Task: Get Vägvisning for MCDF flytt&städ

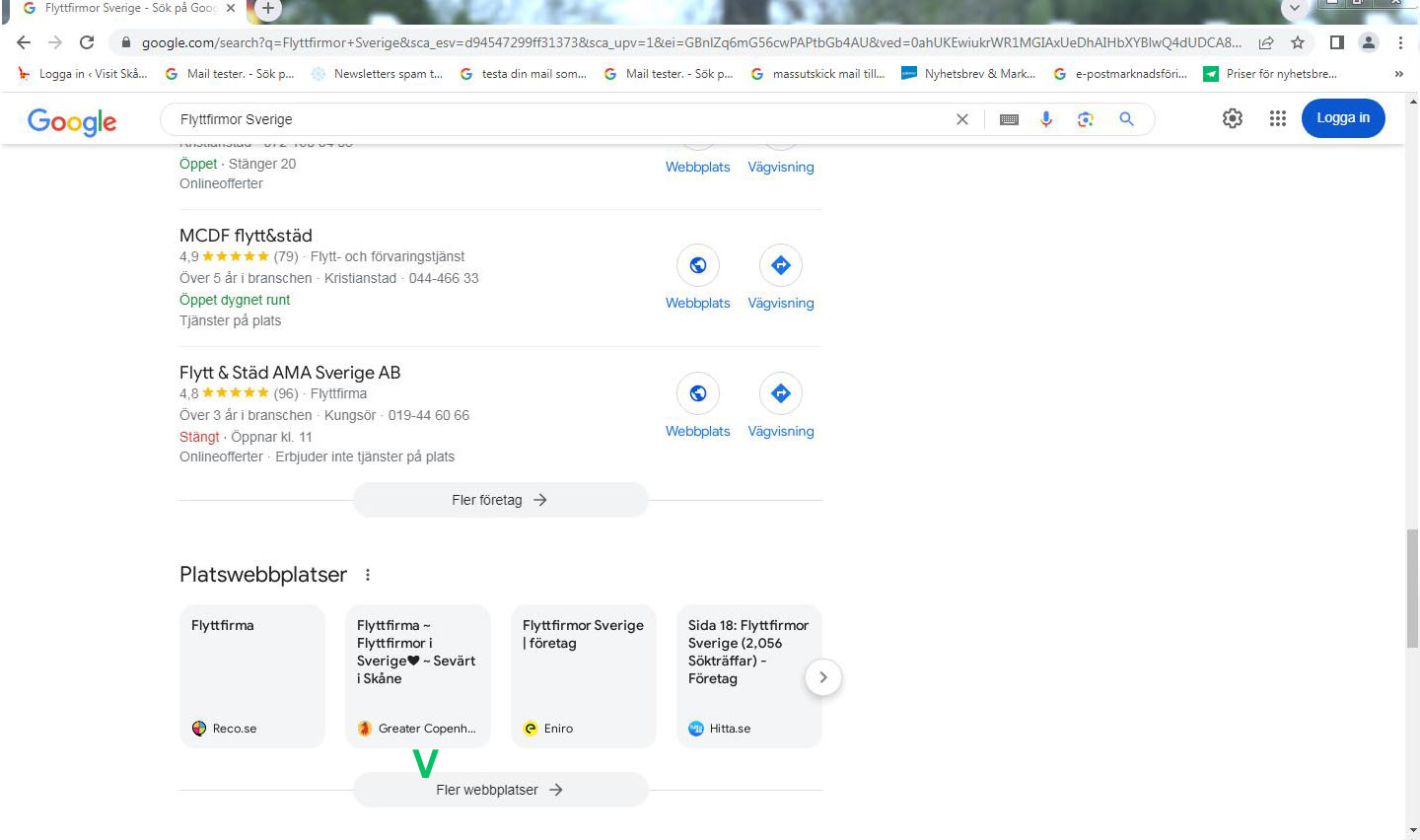Action: coord(781,265)
